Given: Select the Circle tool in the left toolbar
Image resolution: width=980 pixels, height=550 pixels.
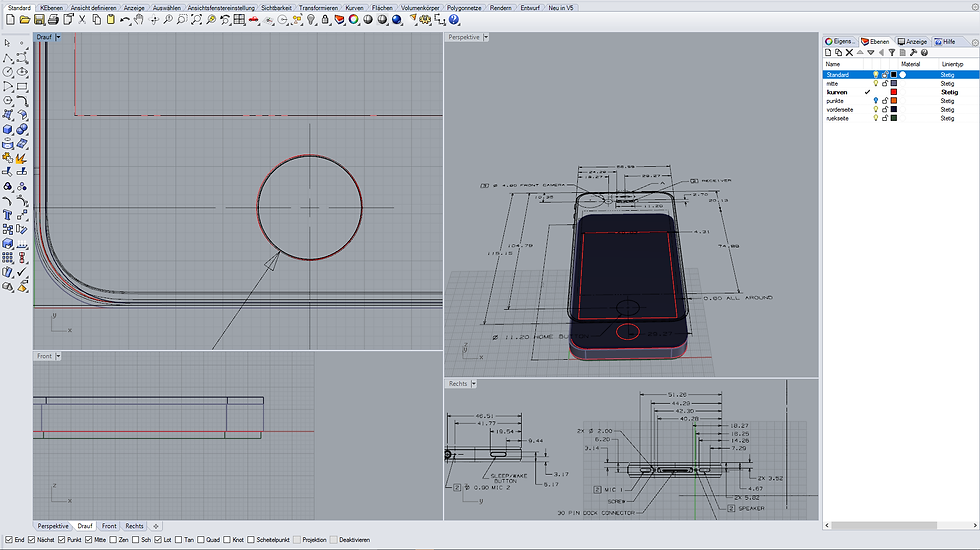Looking at the screenshot, I should pyautogui.click(x=8, y=72).
